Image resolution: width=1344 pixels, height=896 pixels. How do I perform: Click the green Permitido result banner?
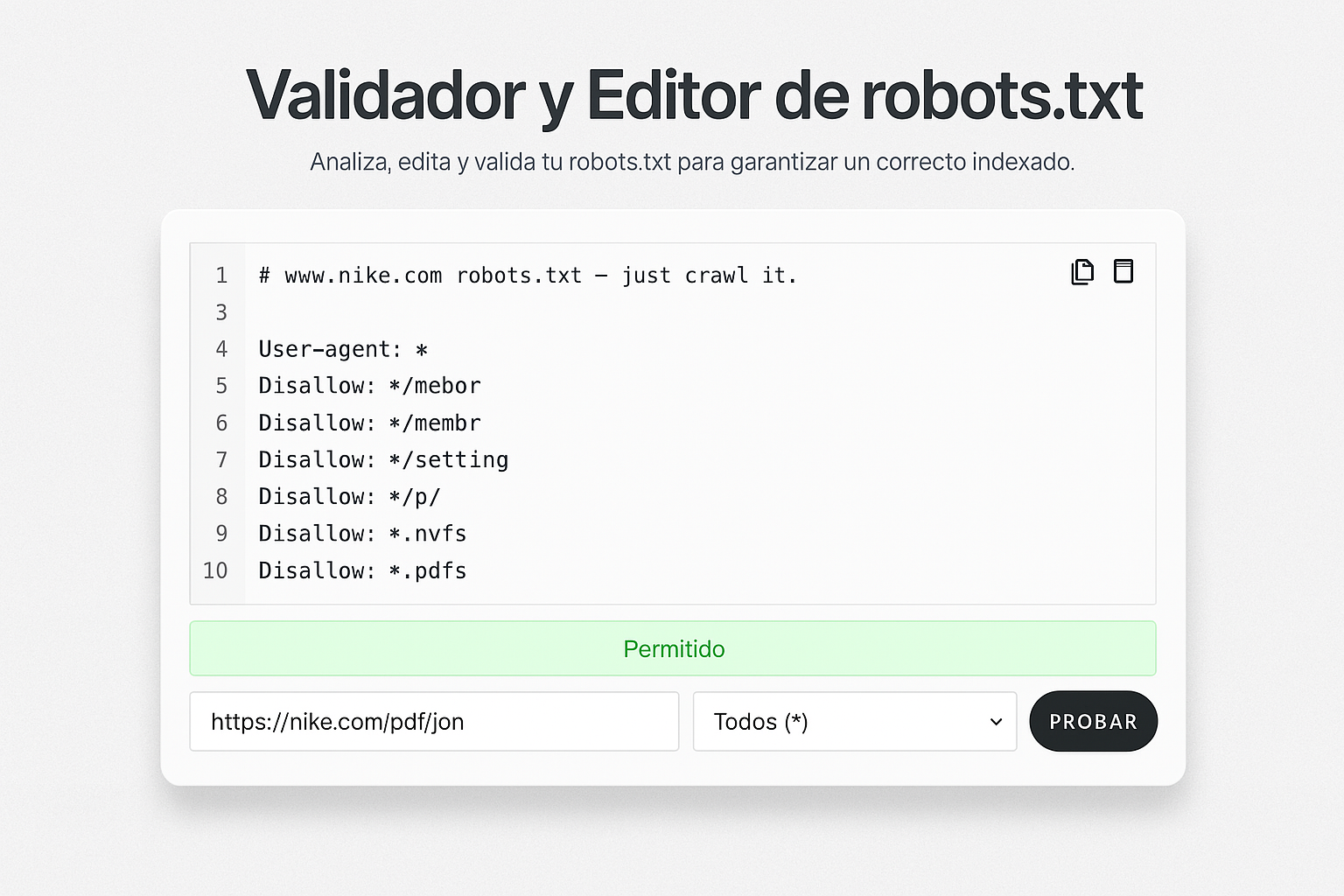click(x=673, y=648)
